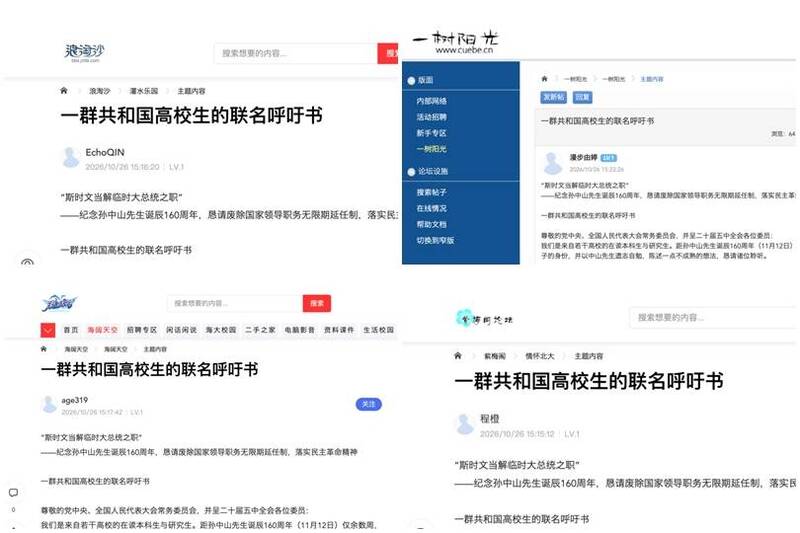
Task: Select highlighted 一树阳光 board in the sidebar
Action: tap(431, 148)
